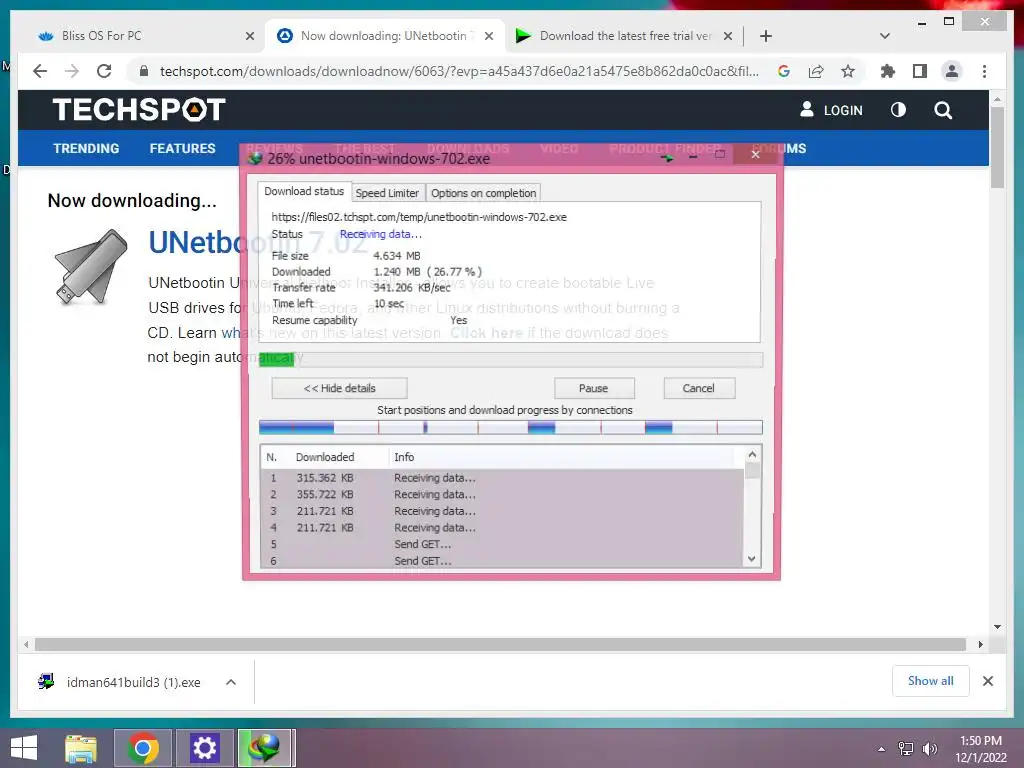Toggle the Chrome side panel icon
Screen dimensions: 1024x768
(920, 71)
